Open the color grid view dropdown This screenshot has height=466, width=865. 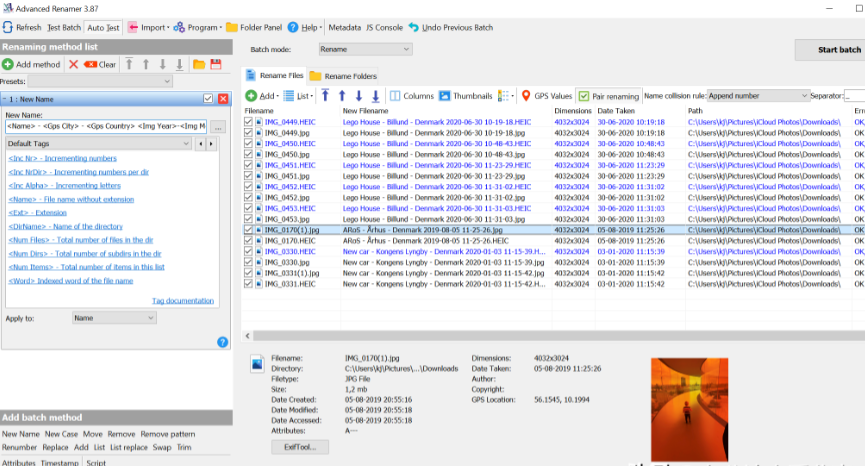pos(506,96)
